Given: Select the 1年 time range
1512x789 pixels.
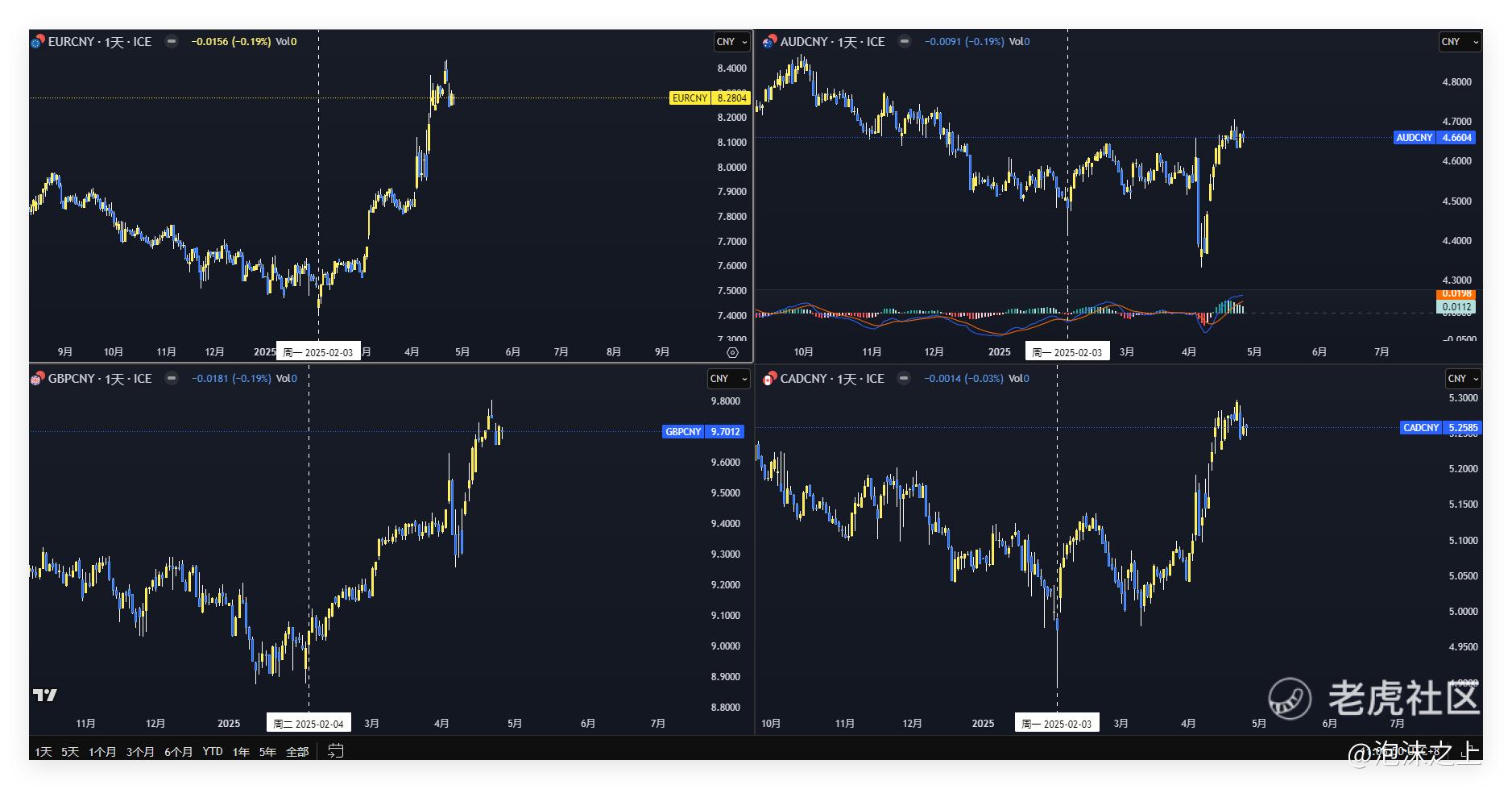Looking at the screenshot, I should coord(241,752).
